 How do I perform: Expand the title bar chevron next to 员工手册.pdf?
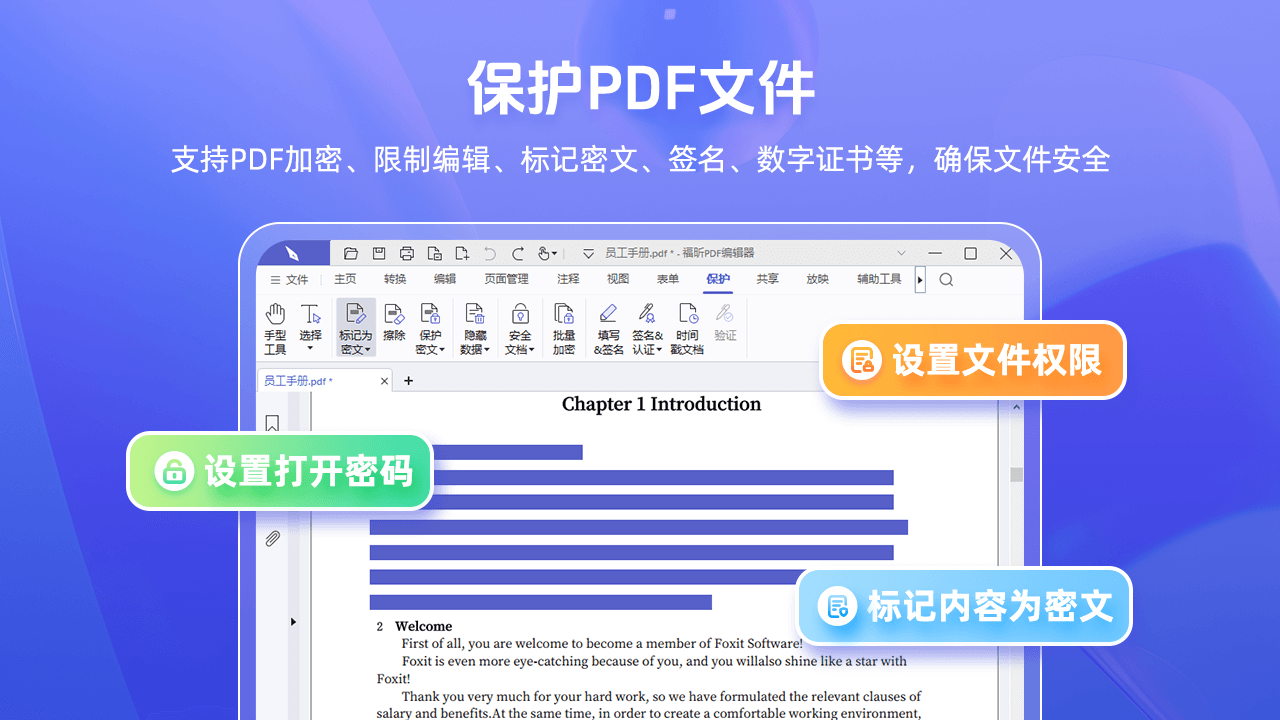click(586, 253)
